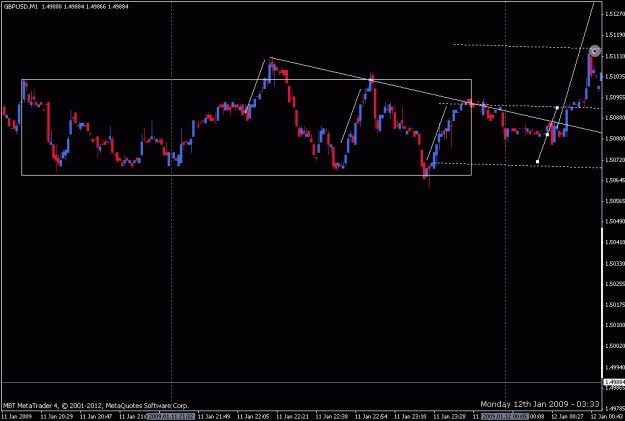
Task: Click the 1.50955 price axis label
Action: point(614,97)
